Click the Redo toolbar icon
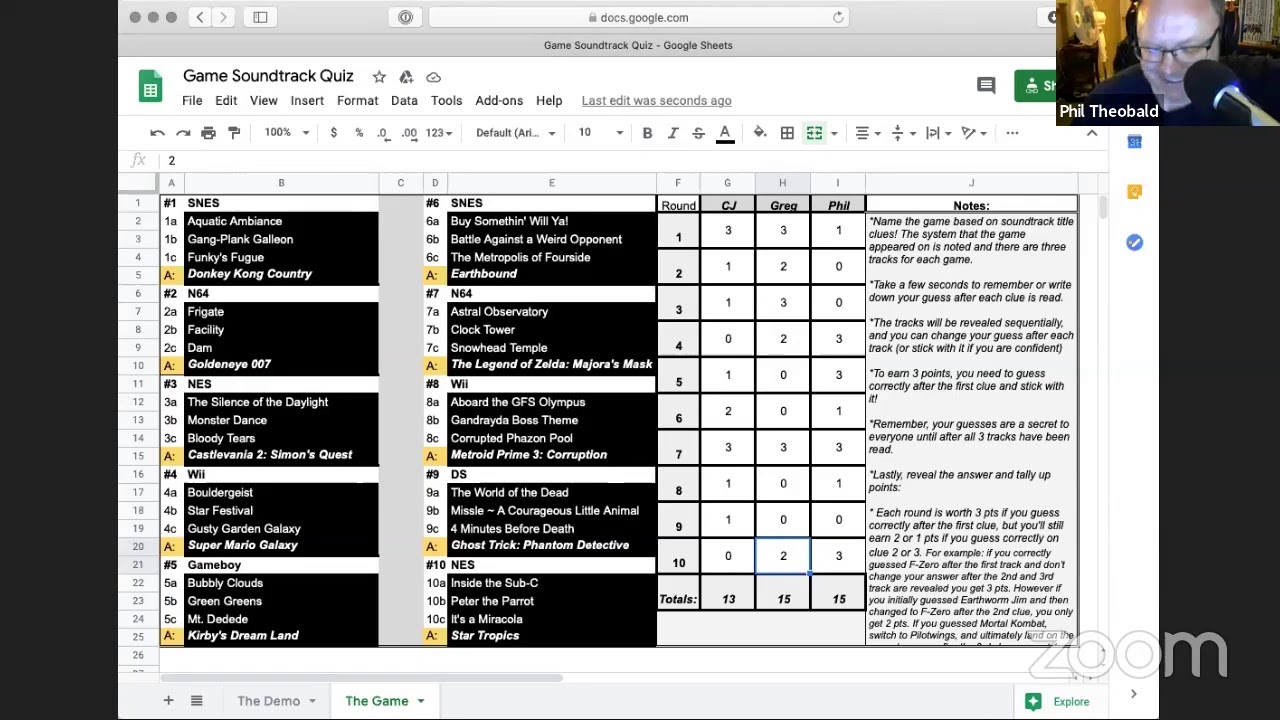The width and height of the screenshot is (1280, 720). [x=183, y=133]
